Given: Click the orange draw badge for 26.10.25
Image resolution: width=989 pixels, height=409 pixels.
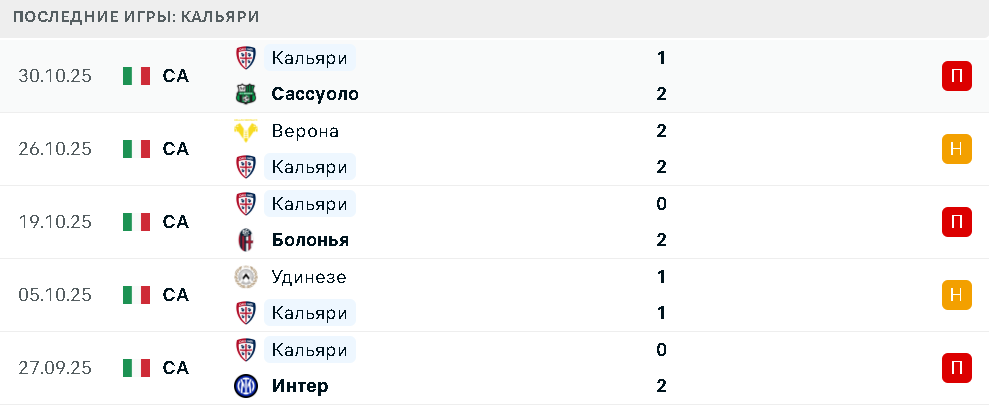Looking at the screenshot, I should pyautogui.click(x=956, y=149).
